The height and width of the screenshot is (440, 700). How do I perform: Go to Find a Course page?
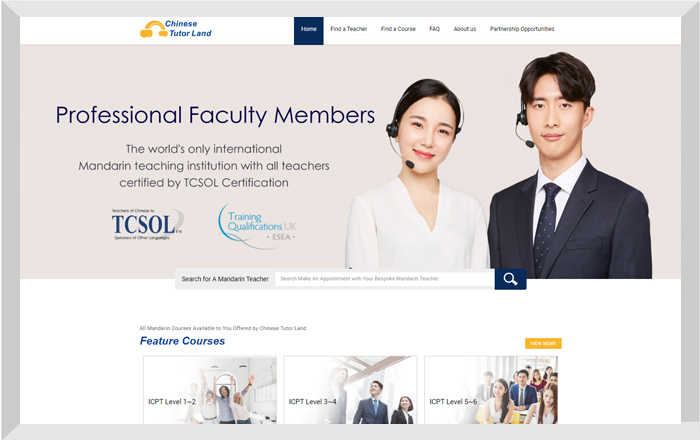pyautogui.click(x=398, y=29)
